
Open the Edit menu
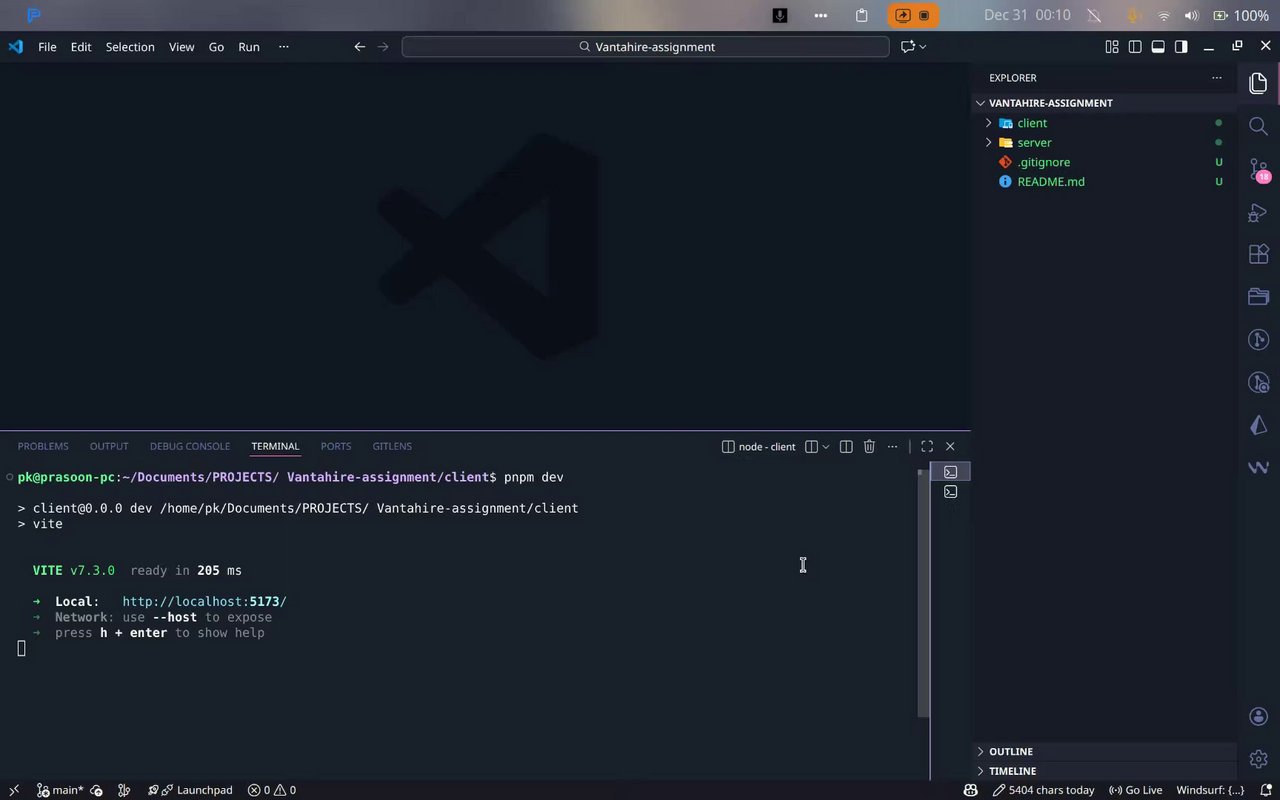81,47
